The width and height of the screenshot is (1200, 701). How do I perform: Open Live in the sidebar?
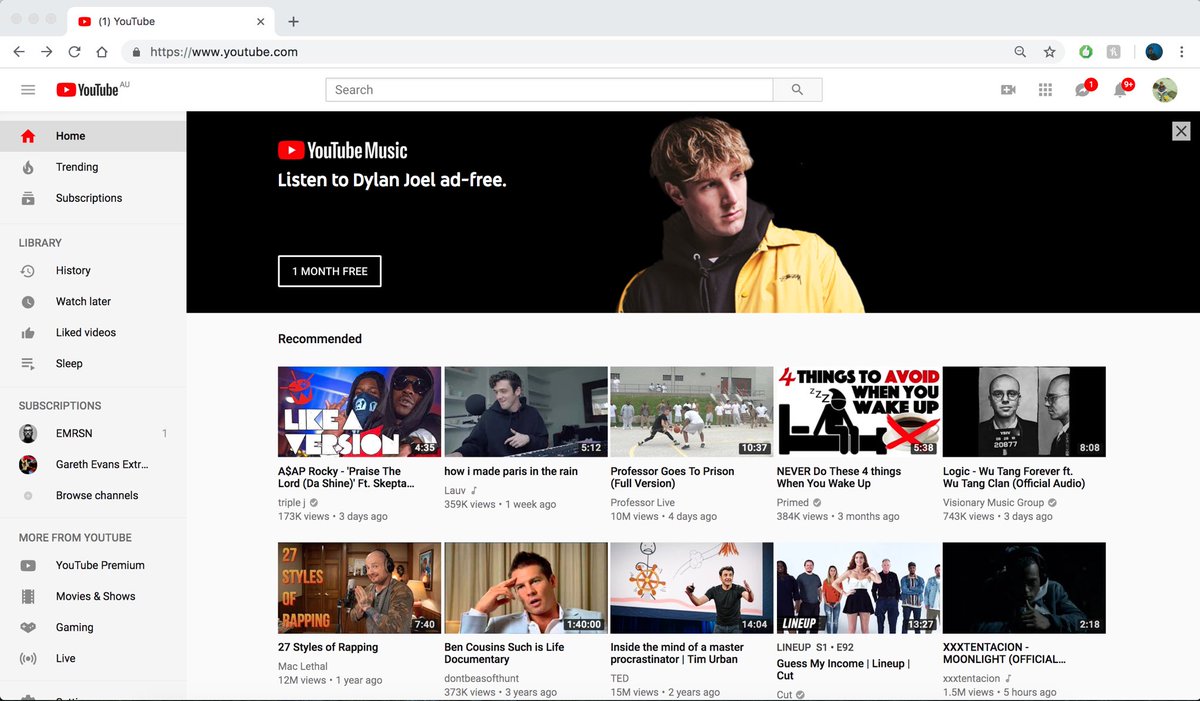tap(93, 658)
